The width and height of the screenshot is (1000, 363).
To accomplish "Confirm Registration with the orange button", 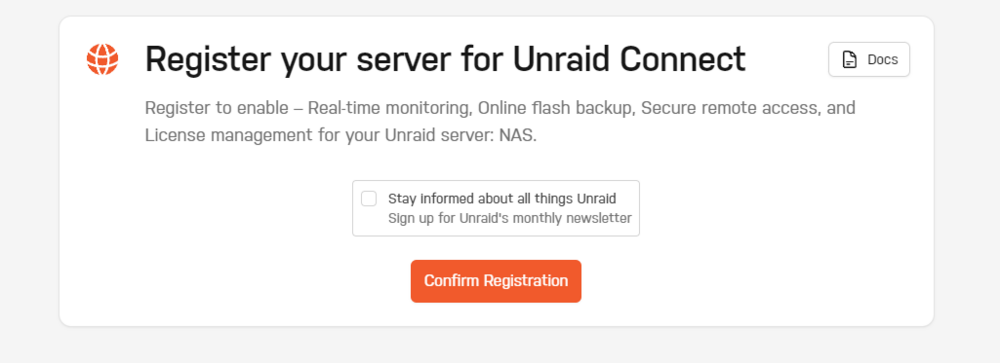I will click(x=496, y=281).
